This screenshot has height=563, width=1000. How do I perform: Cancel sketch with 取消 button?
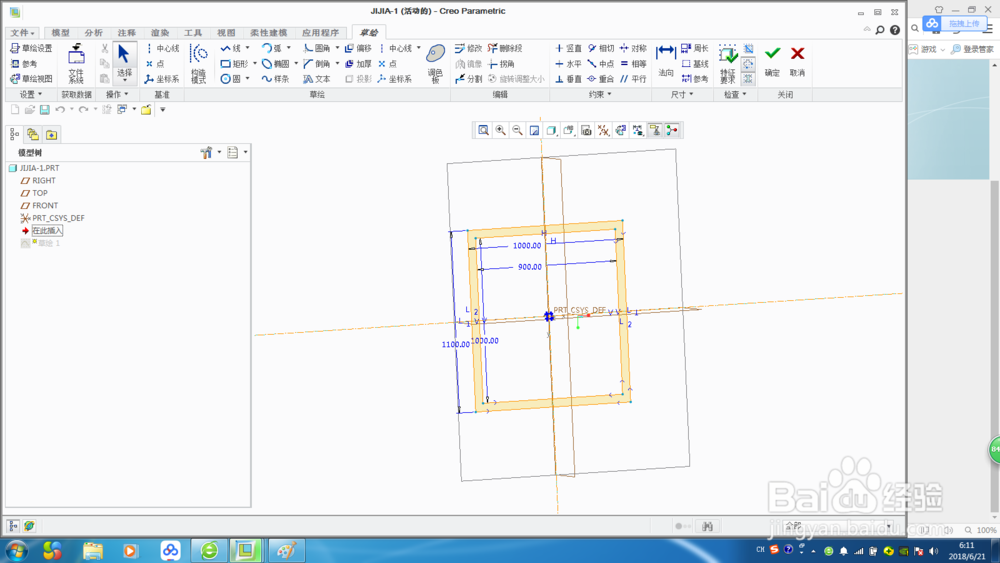coord(797,61)
